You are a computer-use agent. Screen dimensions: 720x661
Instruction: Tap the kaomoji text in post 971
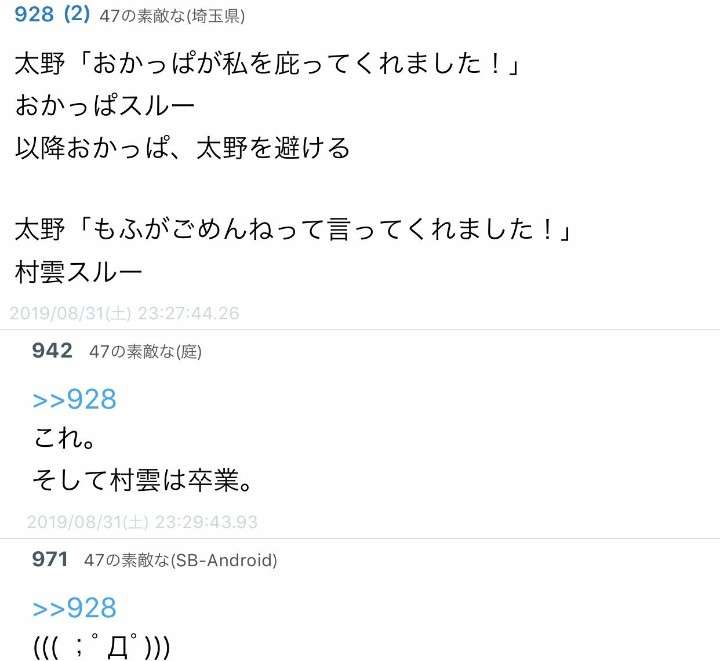click(101, 646)
